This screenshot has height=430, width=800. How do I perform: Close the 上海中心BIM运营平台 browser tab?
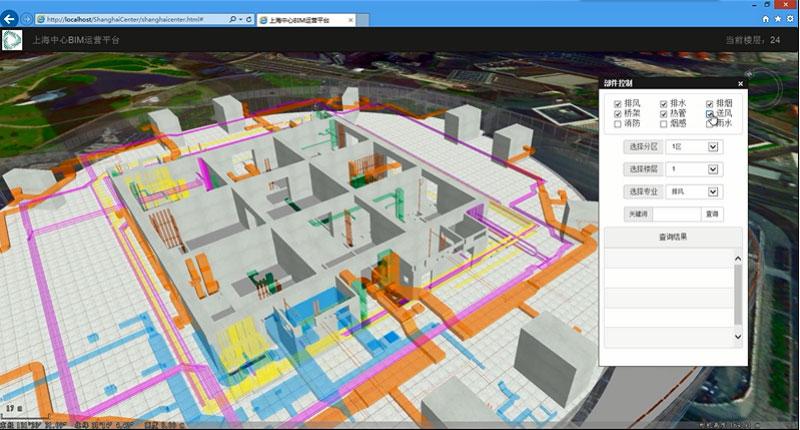[351, 20]
